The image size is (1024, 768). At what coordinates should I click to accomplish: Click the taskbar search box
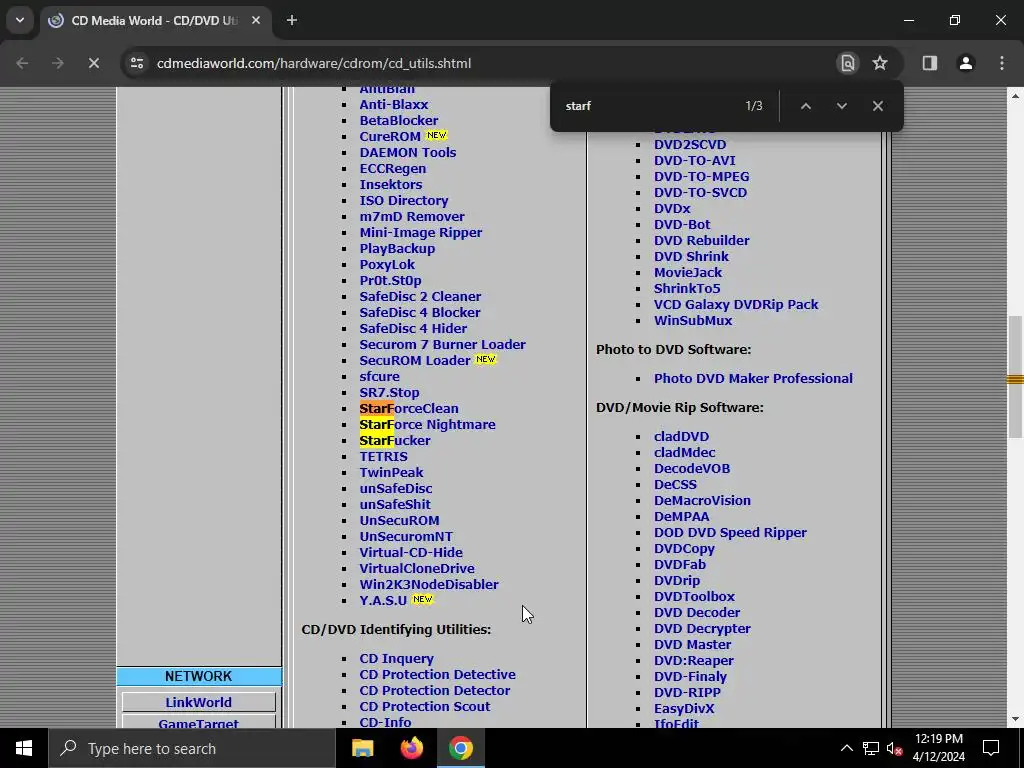(x=191, y=748)
